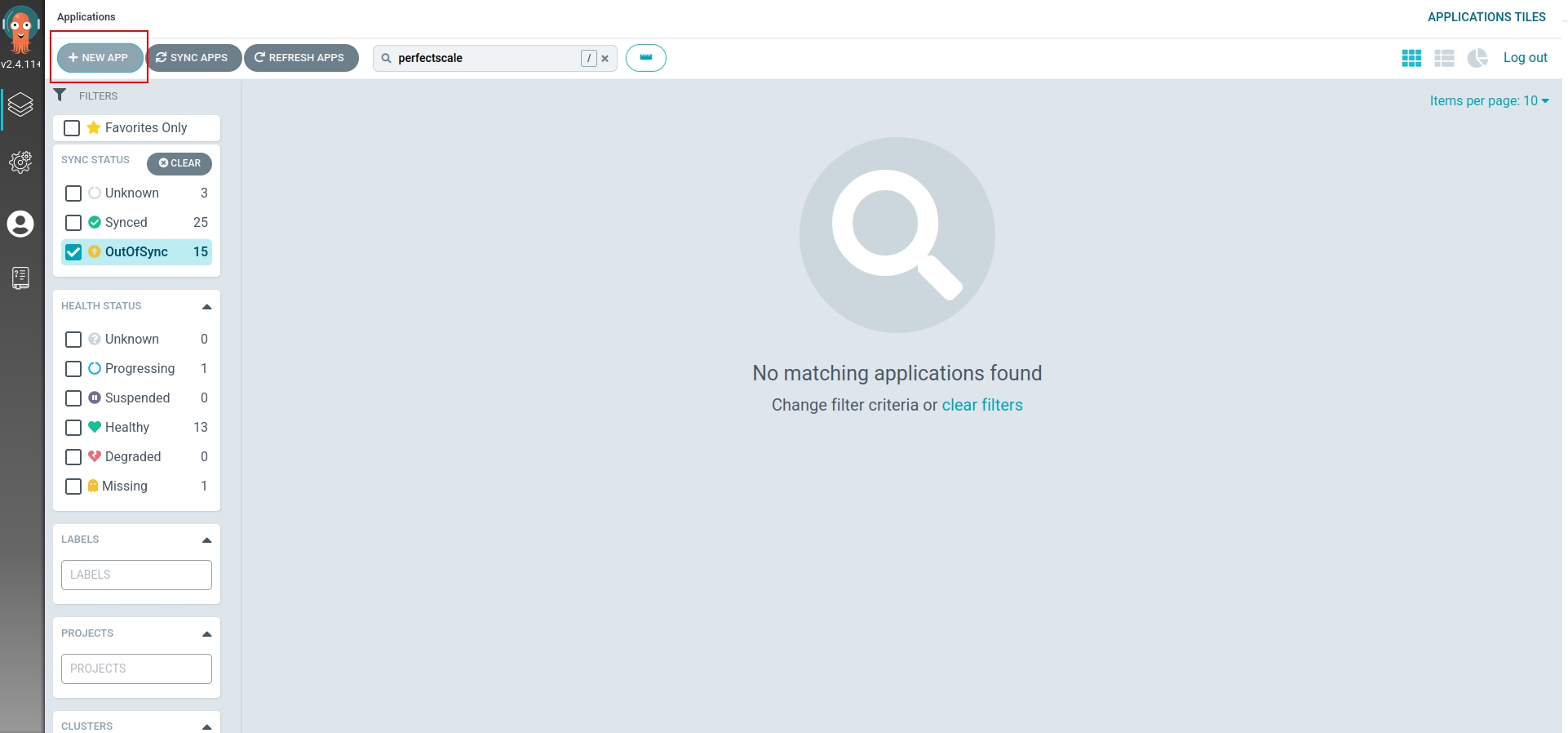Uncheck the OutOfSync sync status filter
The image size is (1568, 733).
click(73, 252)
